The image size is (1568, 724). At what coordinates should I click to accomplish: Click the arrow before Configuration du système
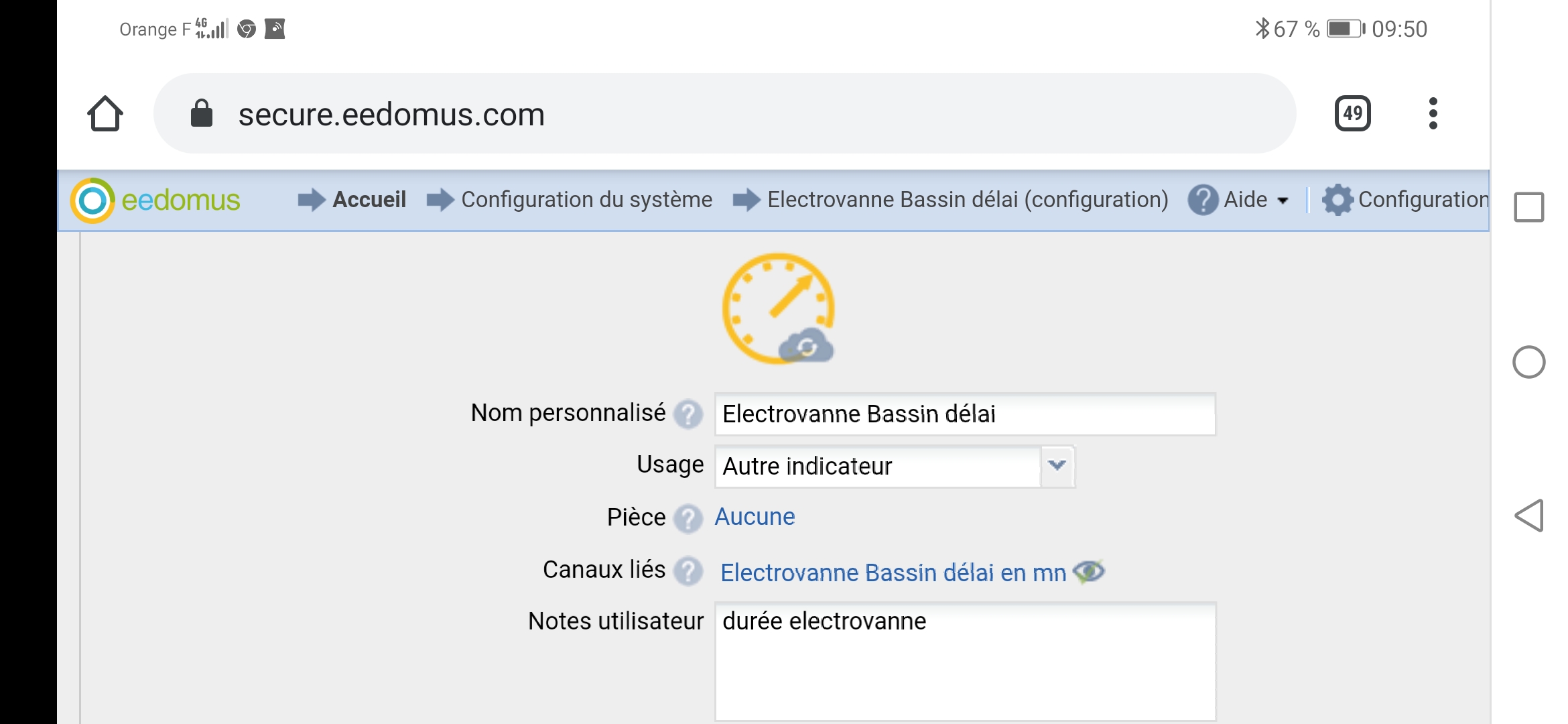440,200
